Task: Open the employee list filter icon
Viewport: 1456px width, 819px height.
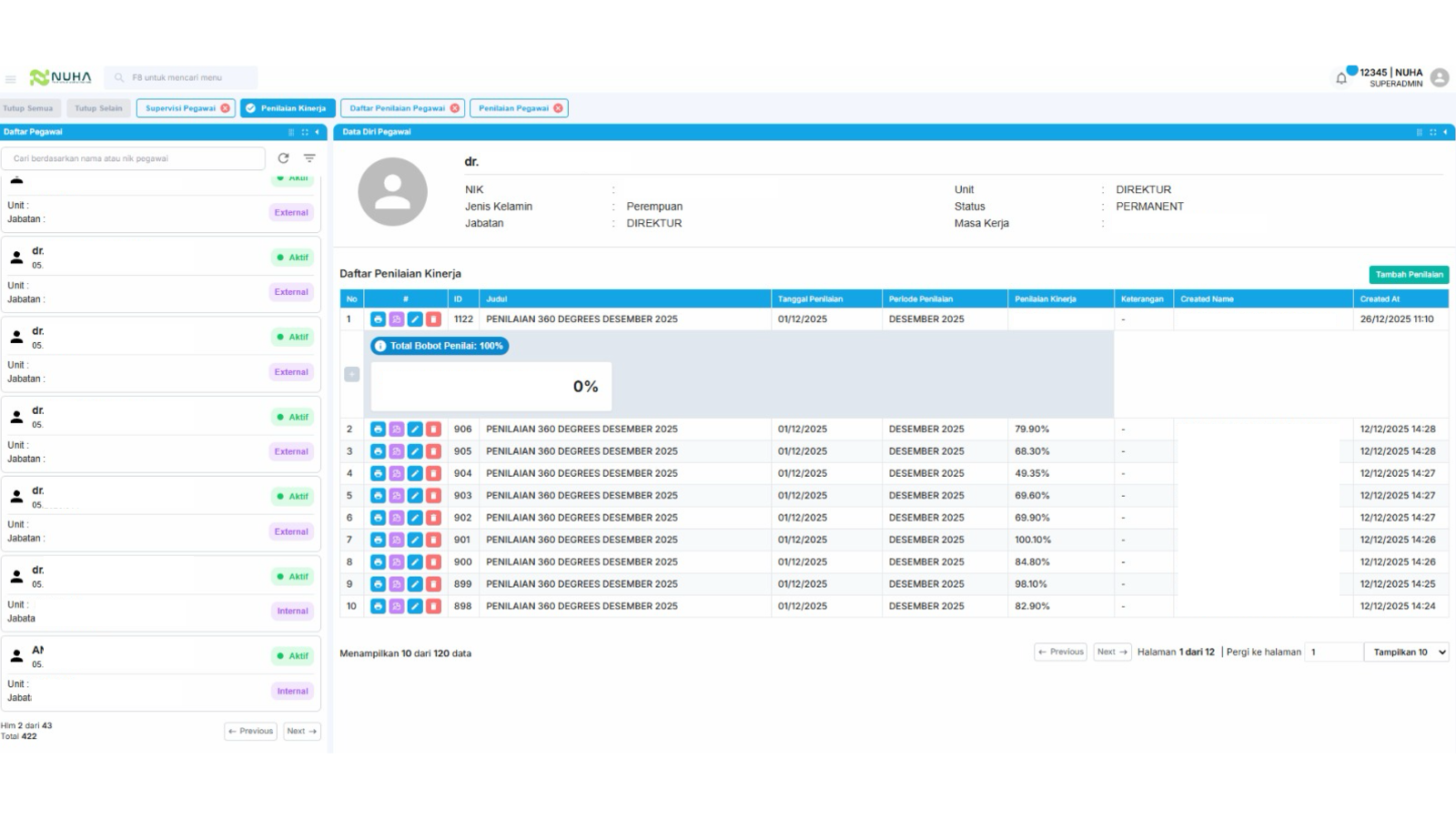Action: 309,158
